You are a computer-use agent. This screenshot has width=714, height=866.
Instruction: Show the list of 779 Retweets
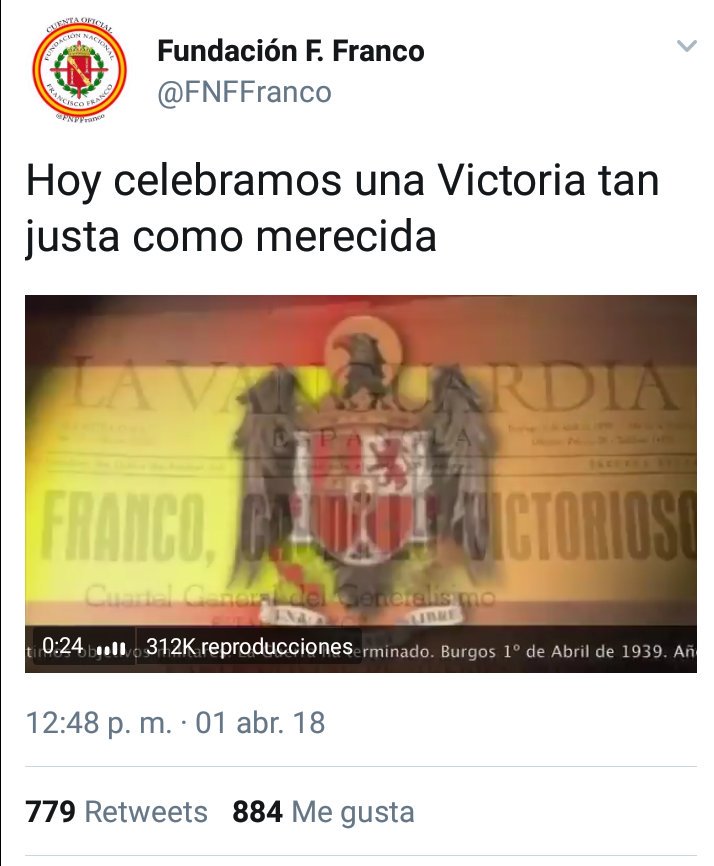(x=117, y=812)
